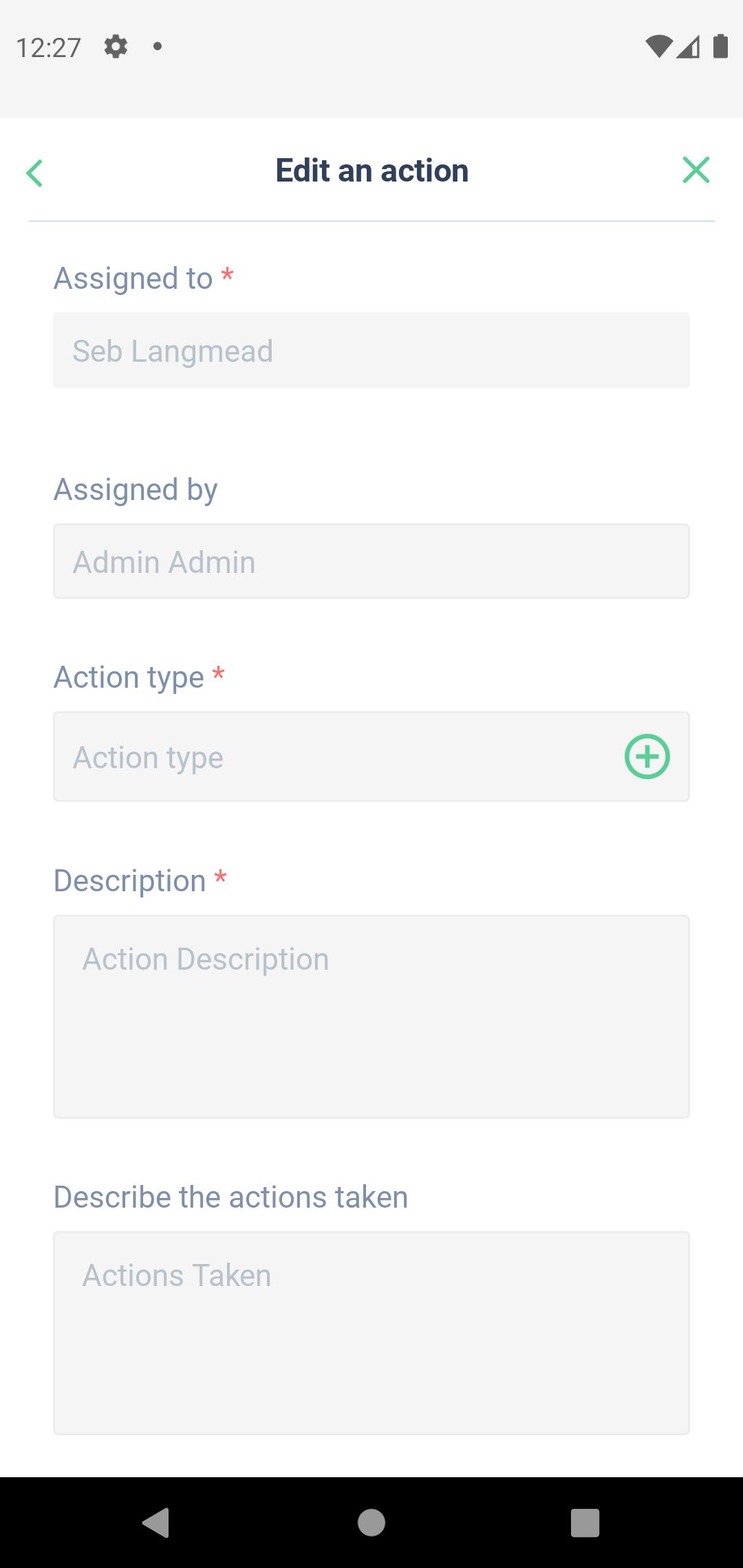
Task: Tap the Description label
Action: 130,881
